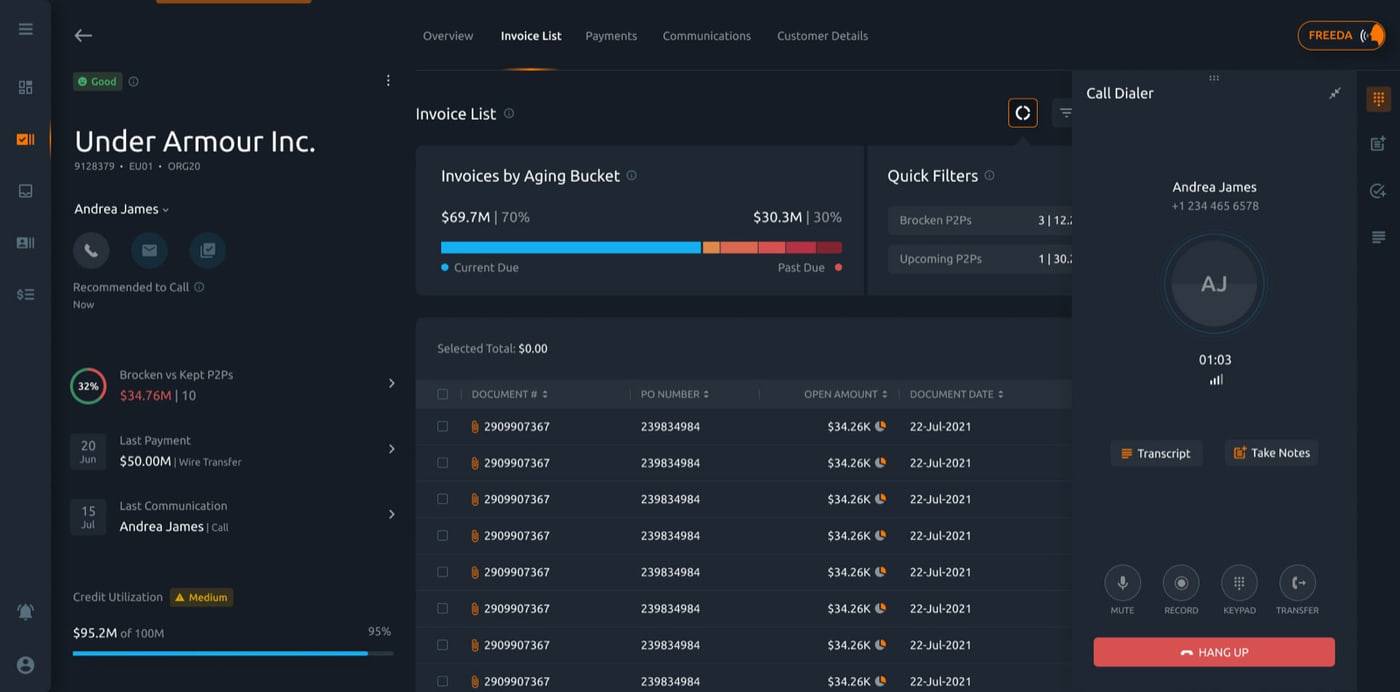Click the Take Notes button
This screenshot has height=692, width=1400.
coord(1271,453)
